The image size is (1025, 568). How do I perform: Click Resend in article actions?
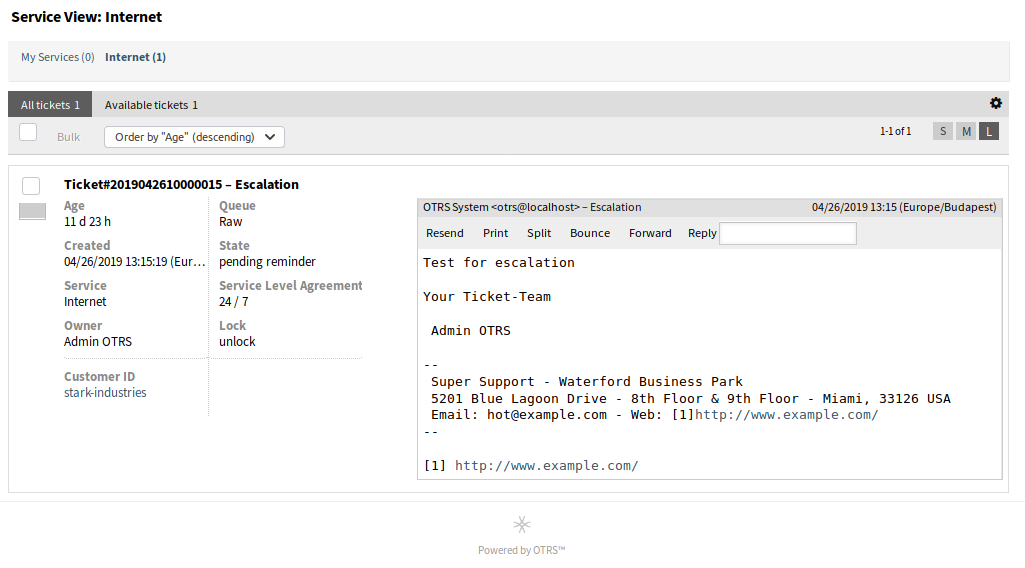pos(445,233)
